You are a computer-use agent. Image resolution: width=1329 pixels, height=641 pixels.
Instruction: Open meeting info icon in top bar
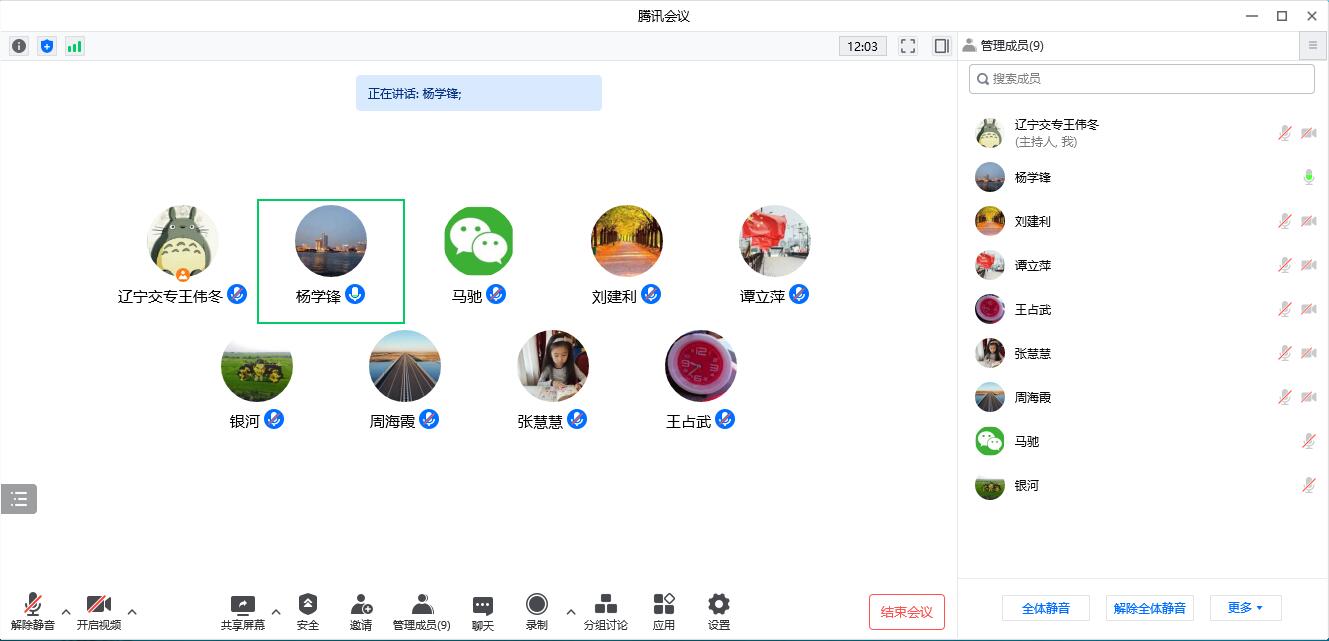[19, 46]
